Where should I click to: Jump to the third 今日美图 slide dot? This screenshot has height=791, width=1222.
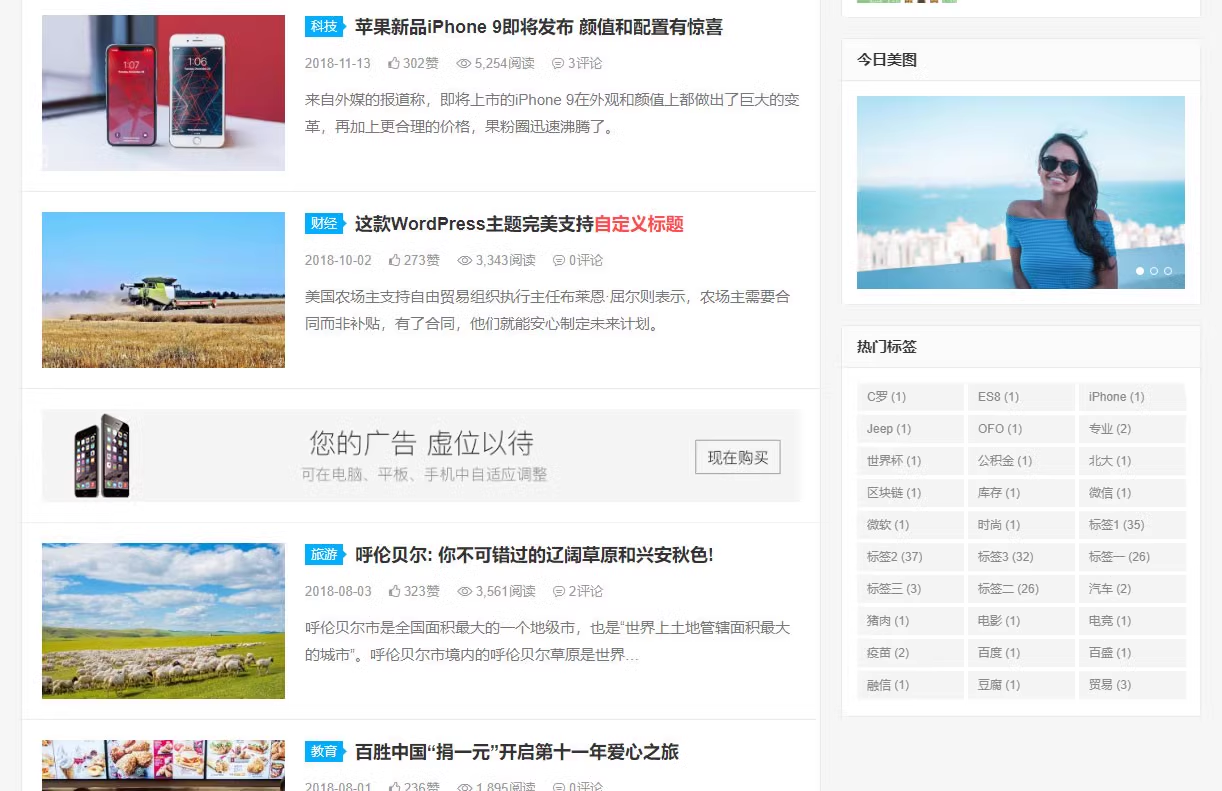click(1168, 271)
